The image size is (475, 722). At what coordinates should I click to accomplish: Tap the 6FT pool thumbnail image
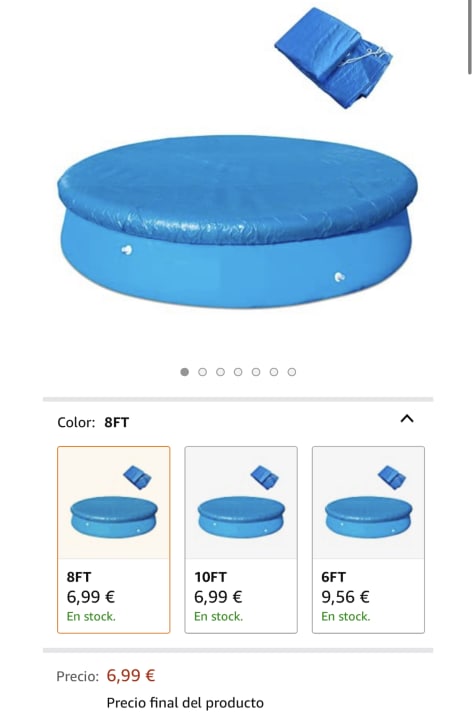point(368,503)
